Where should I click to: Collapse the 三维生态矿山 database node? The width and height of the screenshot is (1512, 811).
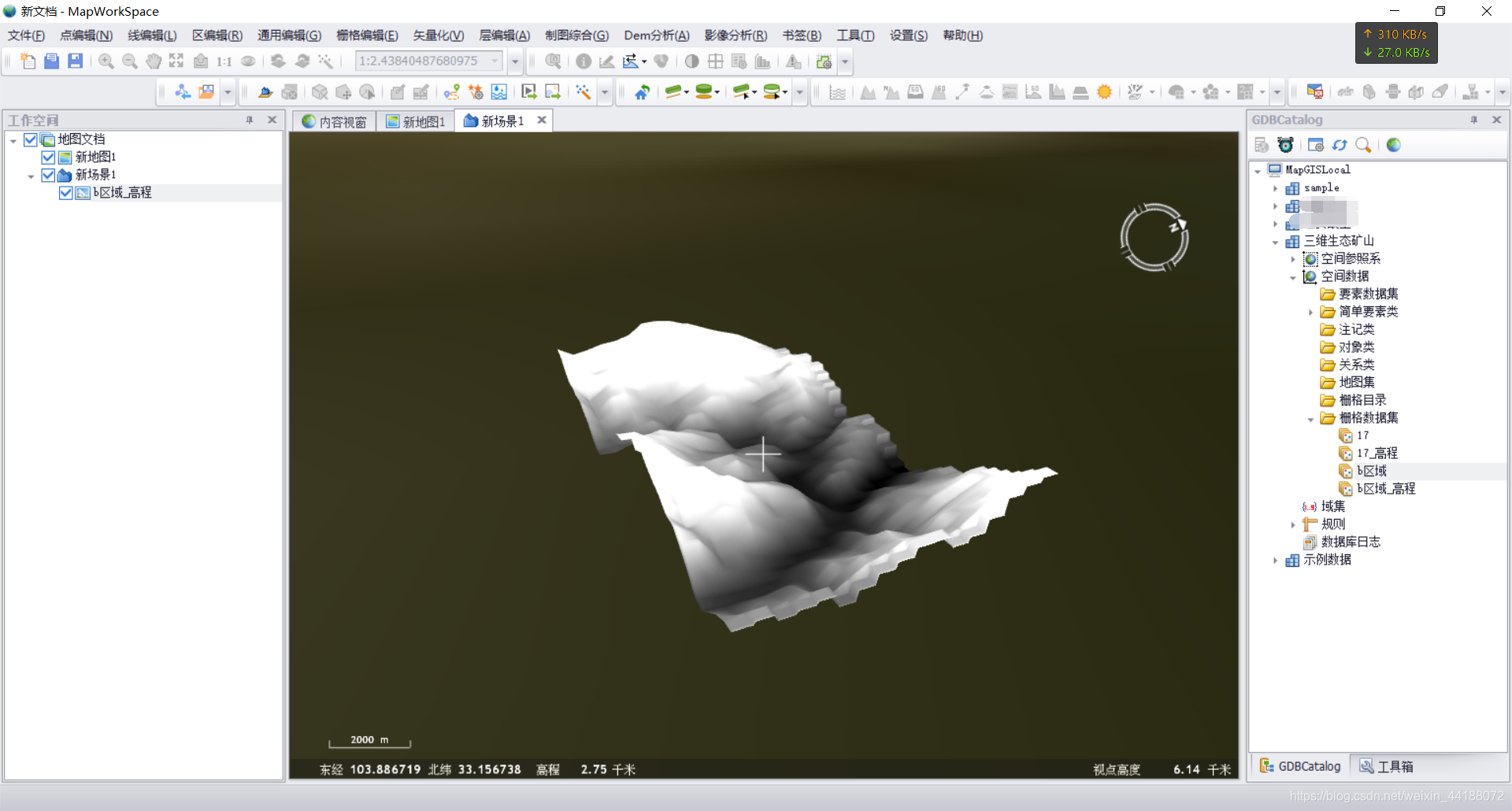click(1275, 242)
